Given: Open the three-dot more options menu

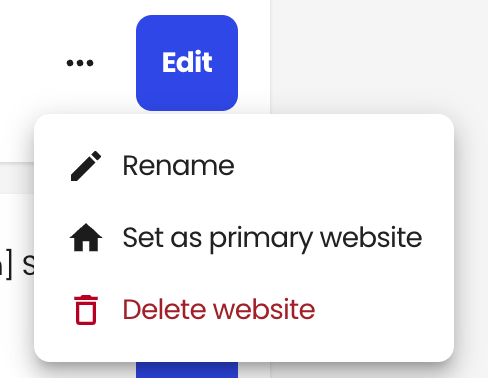Looking at the screenshot, I should [x=80, y=63].
